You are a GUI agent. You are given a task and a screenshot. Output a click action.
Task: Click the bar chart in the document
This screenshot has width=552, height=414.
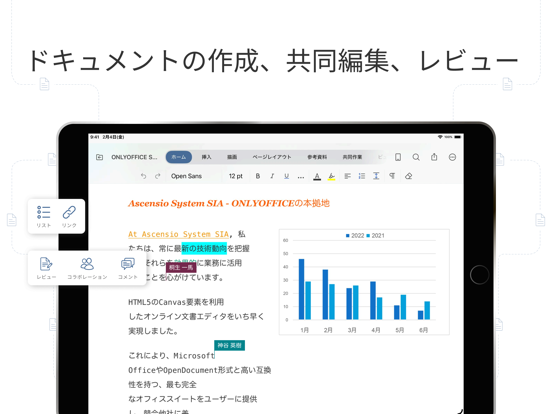364,282
